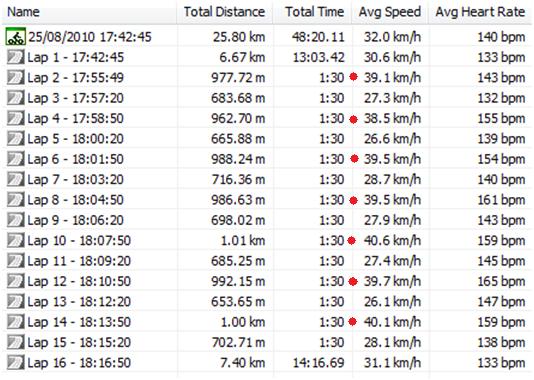Sort by Total Time column header
Image resolution: width=534 pixels, height=380 pixels.
312,12
